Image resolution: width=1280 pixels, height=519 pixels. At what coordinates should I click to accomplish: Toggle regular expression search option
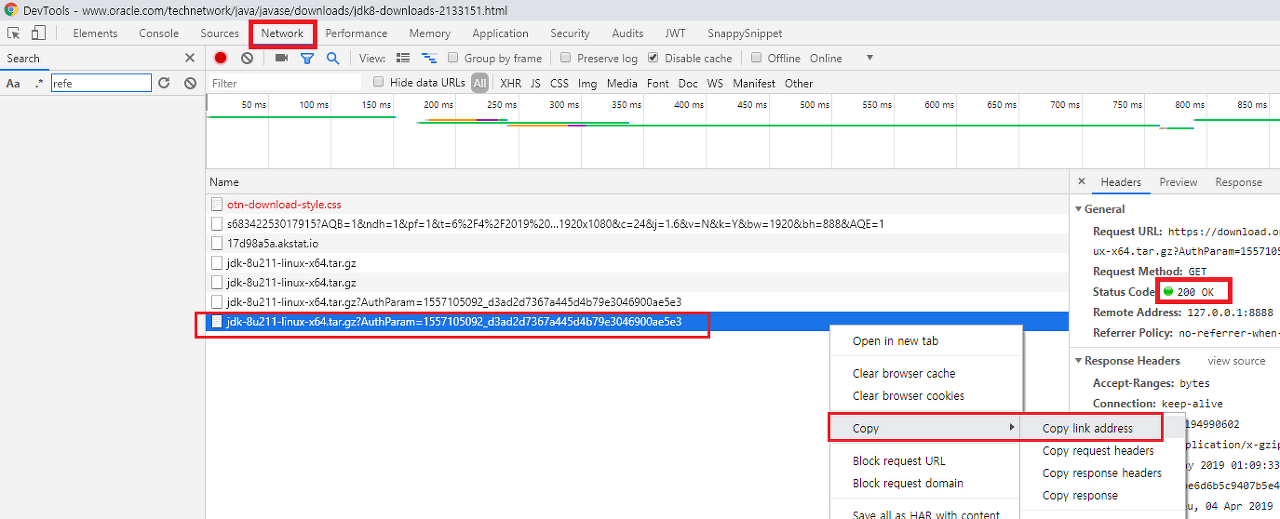coord(38,83)
